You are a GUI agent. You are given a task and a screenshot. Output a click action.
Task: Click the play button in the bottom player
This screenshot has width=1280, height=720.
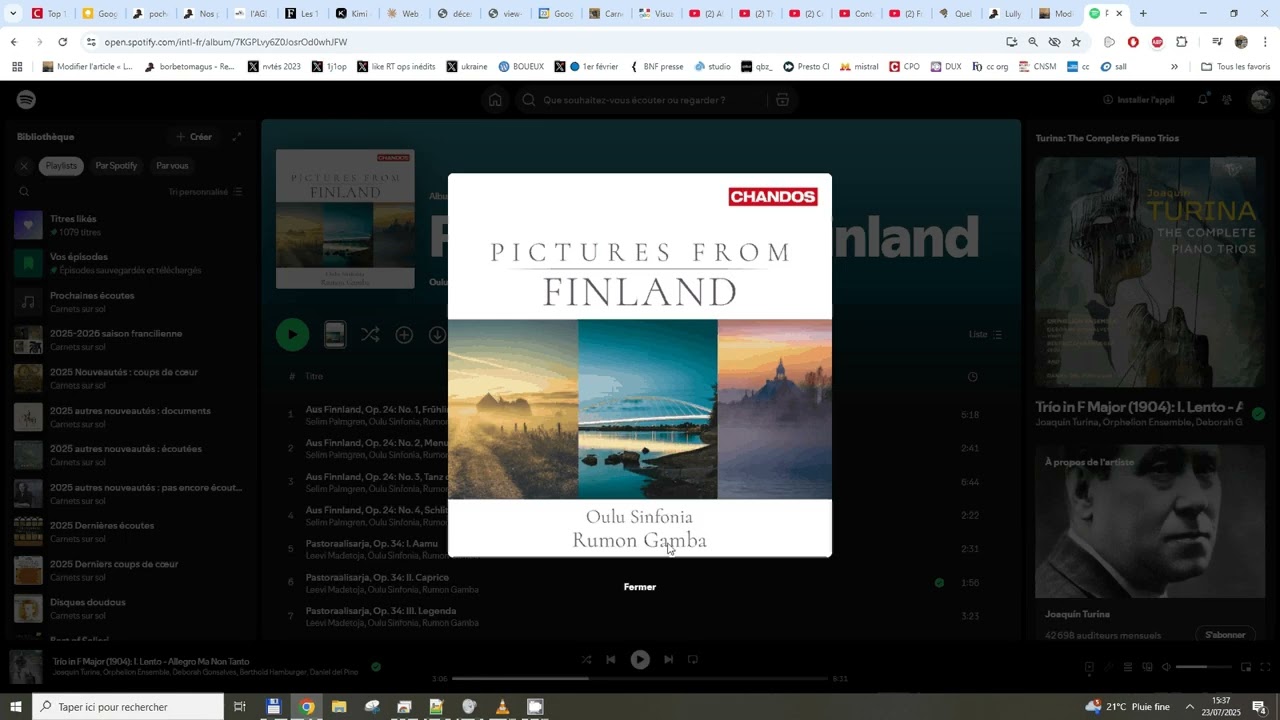point(640,659)
